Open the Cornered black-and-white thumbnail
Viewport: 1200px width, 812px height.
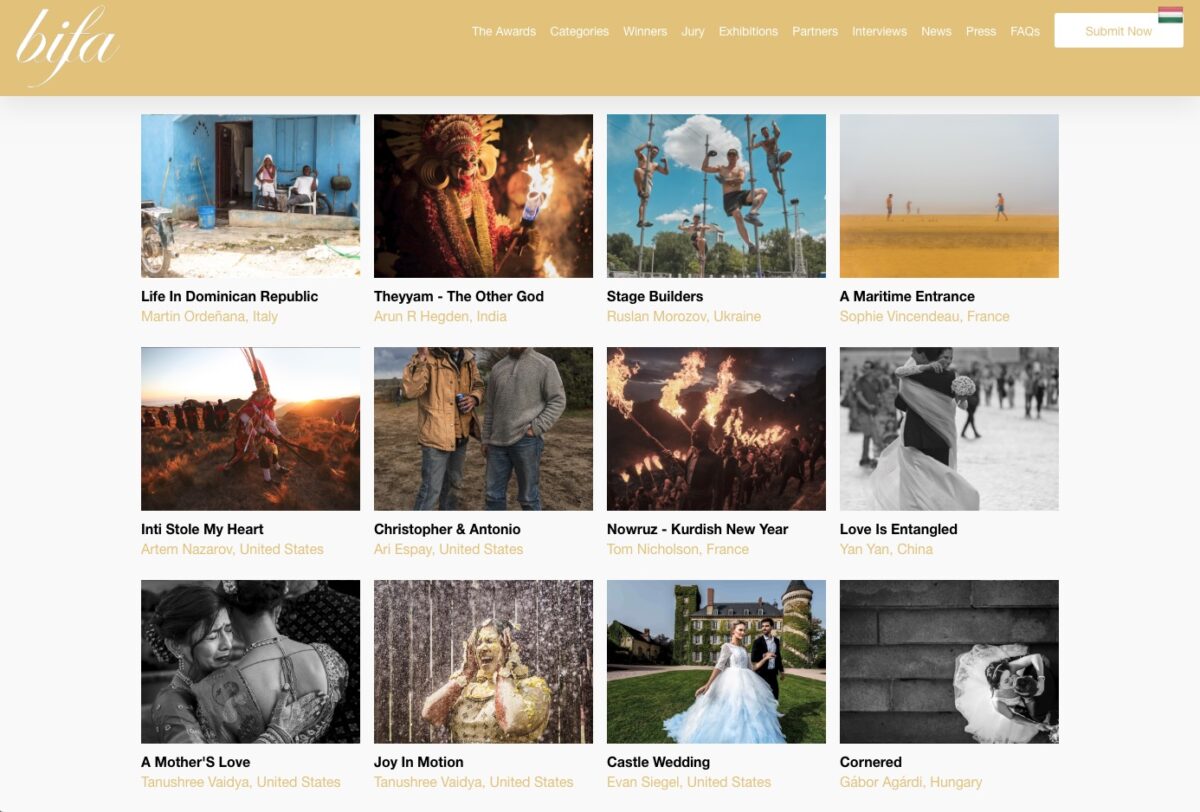949,661
